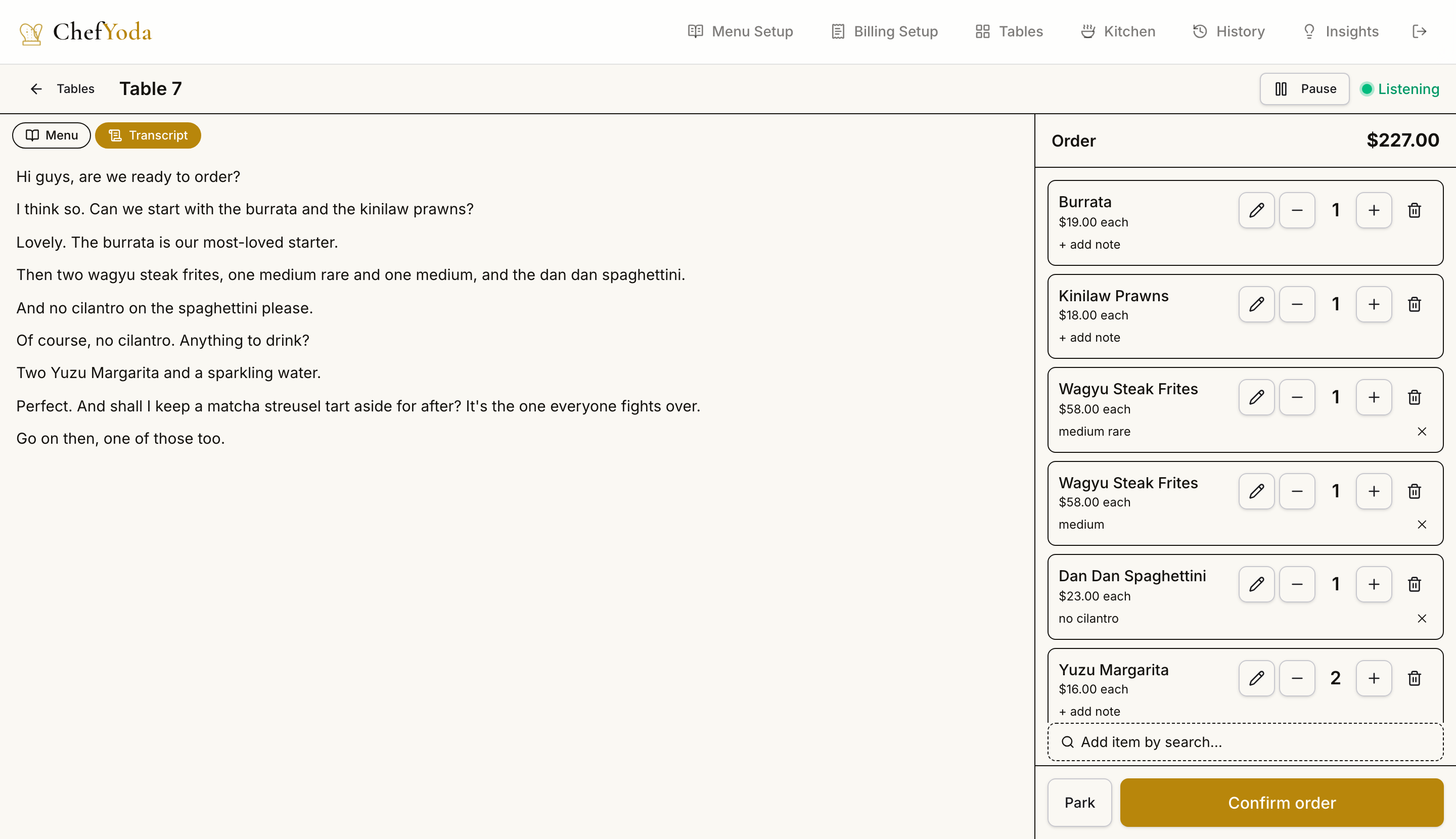Image resolution: width=1456 pixels, height=839 pixels.
Task: Open Insights page
Action: pos(1341,31)
